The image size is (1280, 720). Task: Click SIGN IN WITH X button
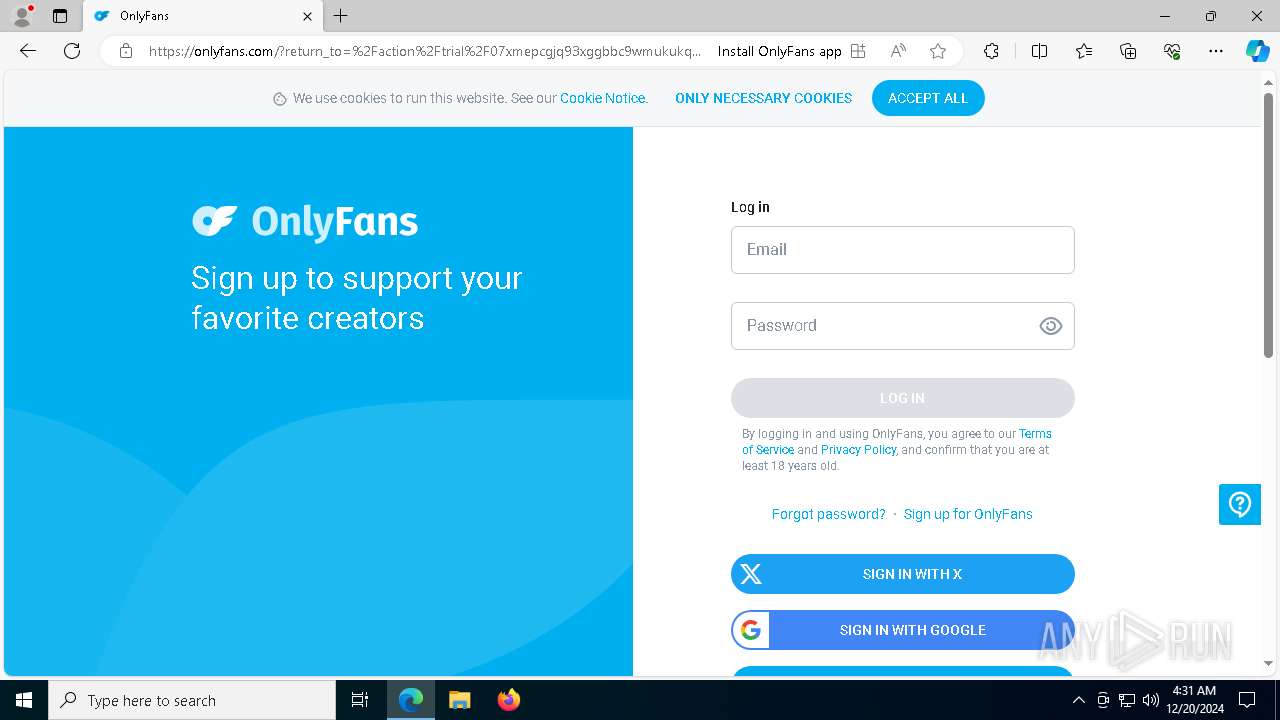coord(902,574)
